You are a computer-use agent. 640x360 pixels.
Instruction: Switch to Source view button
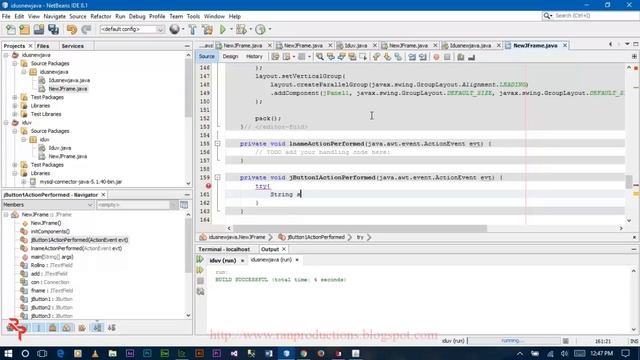coord(207,57)
